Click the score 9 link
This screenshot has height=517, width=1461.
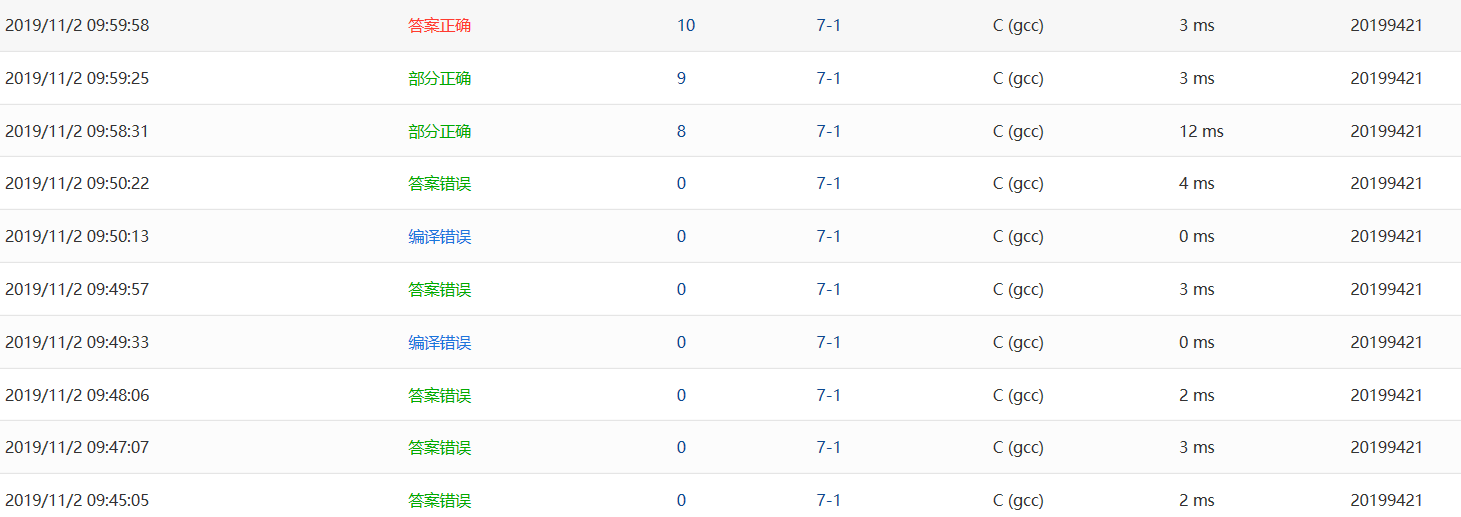click(x=681, y=78)
